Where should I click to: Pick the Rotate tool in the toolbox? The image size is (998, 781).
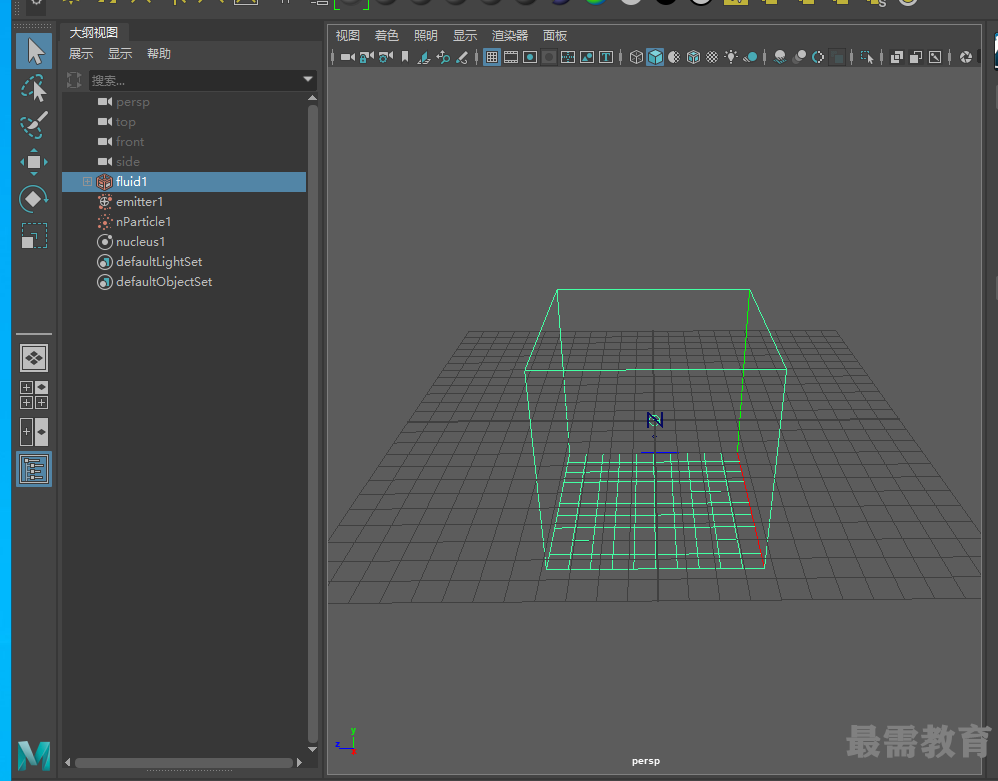pyautogui.click(x=34, y=199)
